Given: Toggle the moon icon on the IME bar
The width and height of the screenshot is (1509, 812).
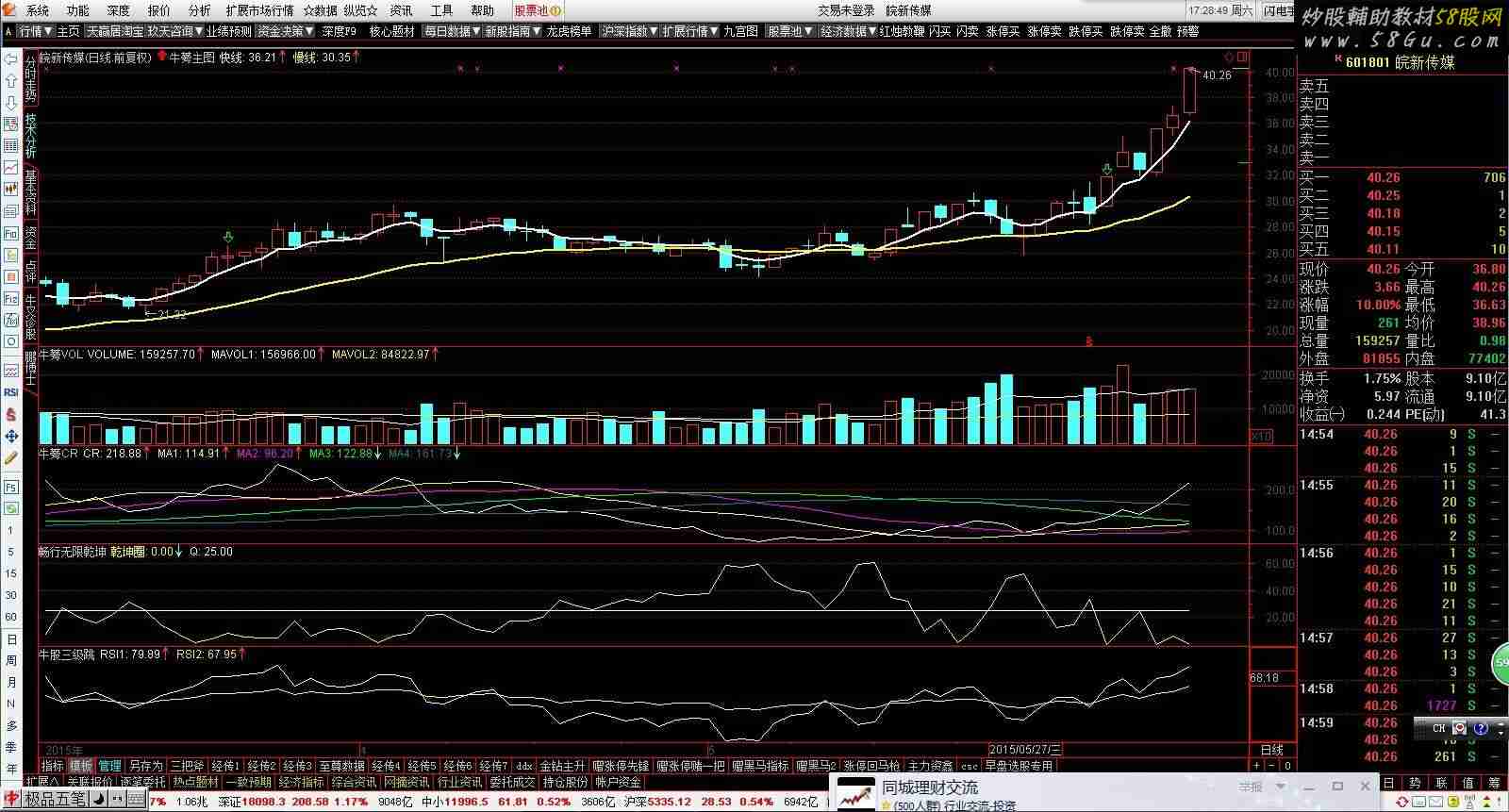Looking at the screenshot, I should pos(97,800).
